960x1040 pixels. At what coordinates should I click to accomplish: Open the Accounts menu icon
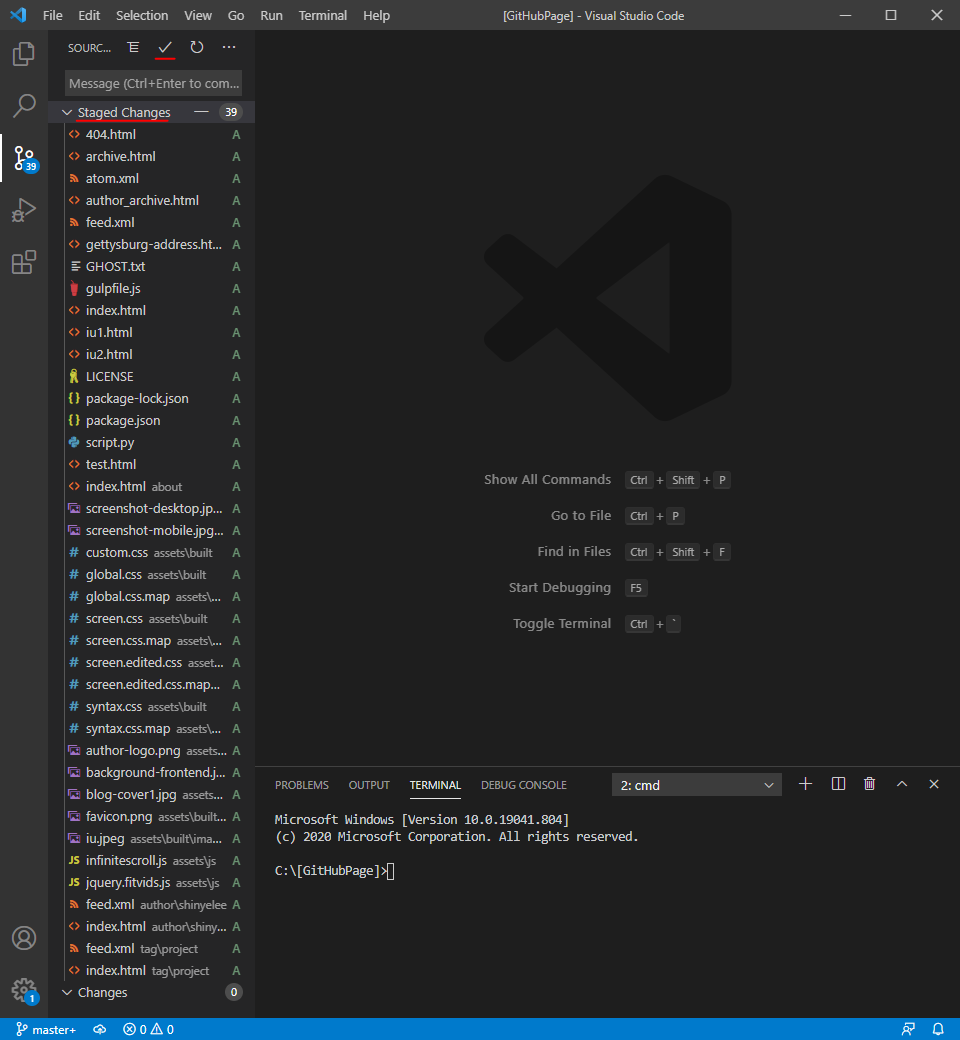pos(24,938)
